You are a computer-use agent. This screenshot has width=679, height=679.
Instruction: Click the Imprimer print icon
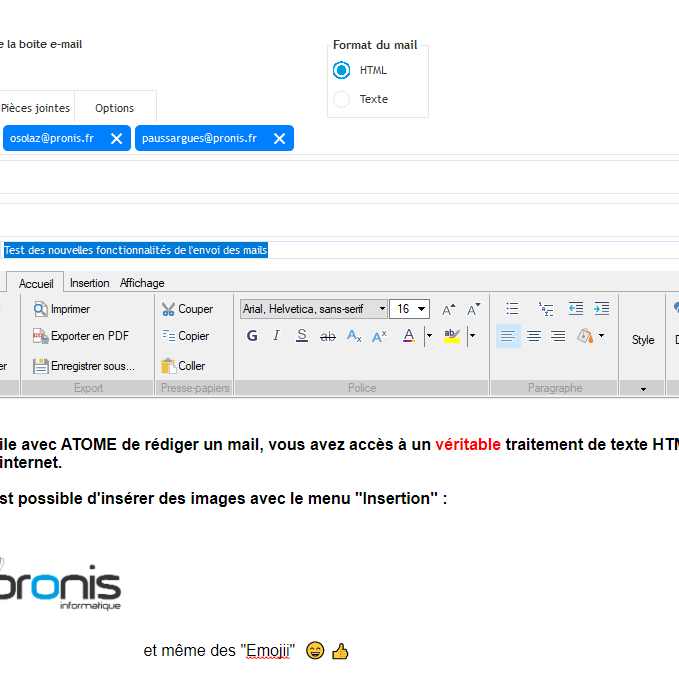coord(41,310)
